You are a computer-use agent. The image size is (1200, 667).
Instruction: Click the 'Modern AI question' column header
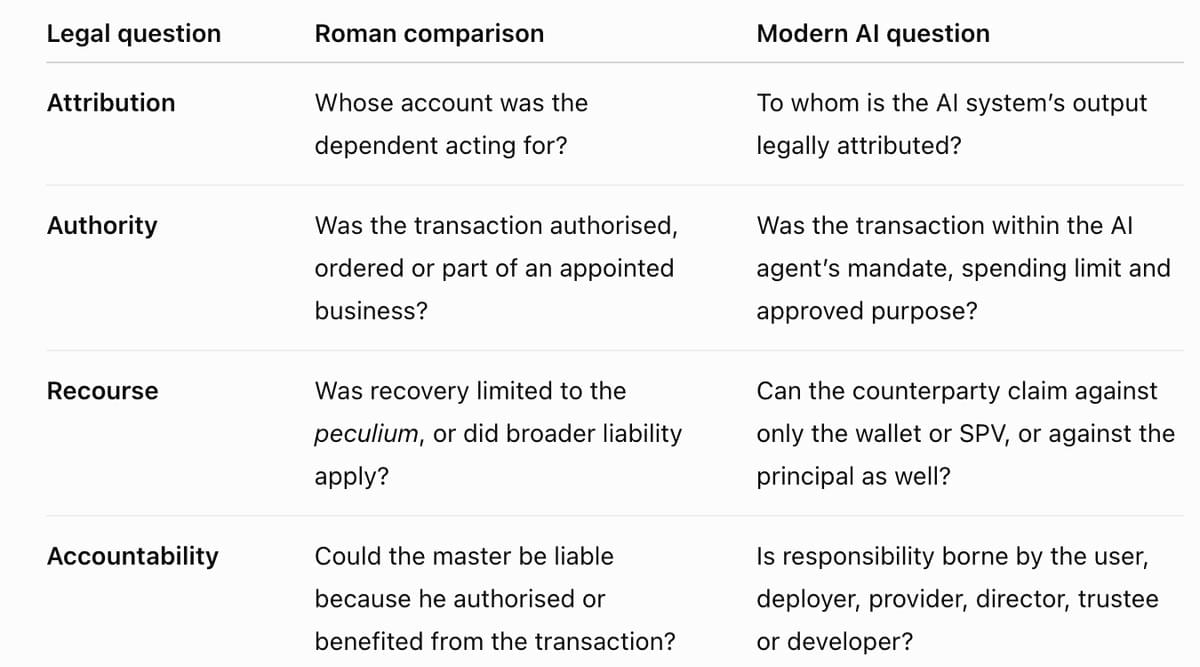click(x=873, y=33)
